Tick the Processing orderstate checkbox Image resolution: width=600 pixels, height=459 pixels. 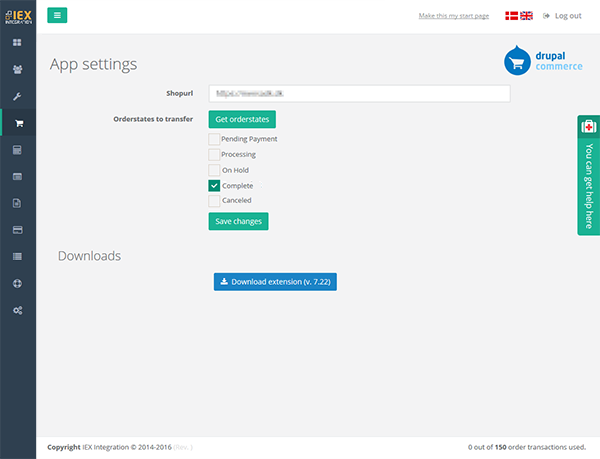point(214,155)
